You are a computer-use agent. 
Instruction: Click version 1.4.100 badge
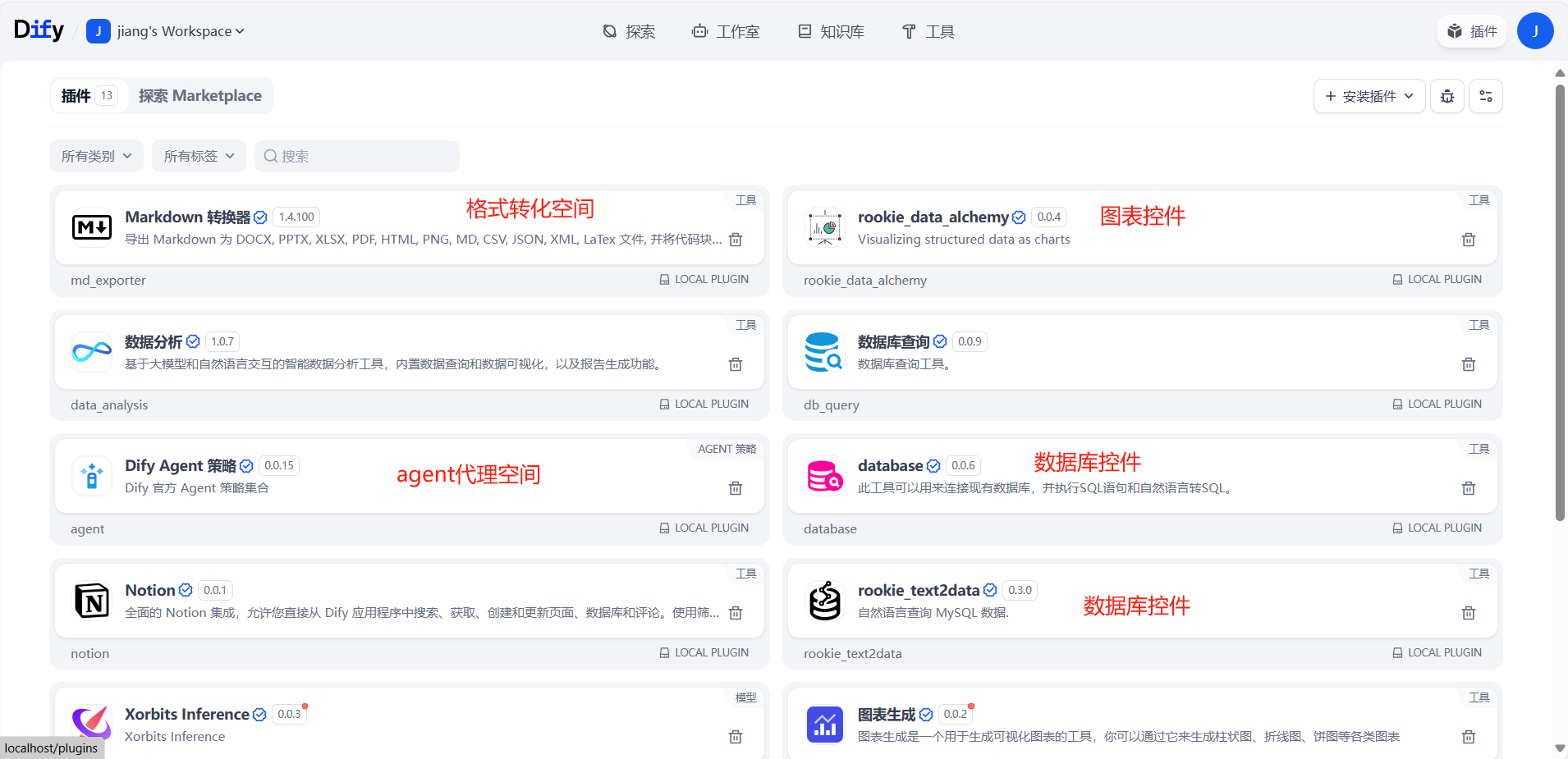[296, 217]
